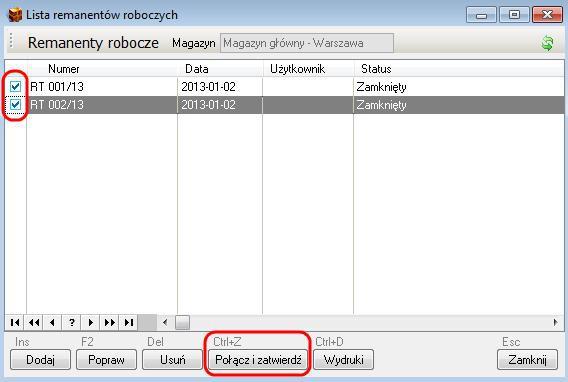The width and height of the screenshot is (568, 382).
Task: Maximize the Lista remanentów roboczych window
Action: [514, 15]
